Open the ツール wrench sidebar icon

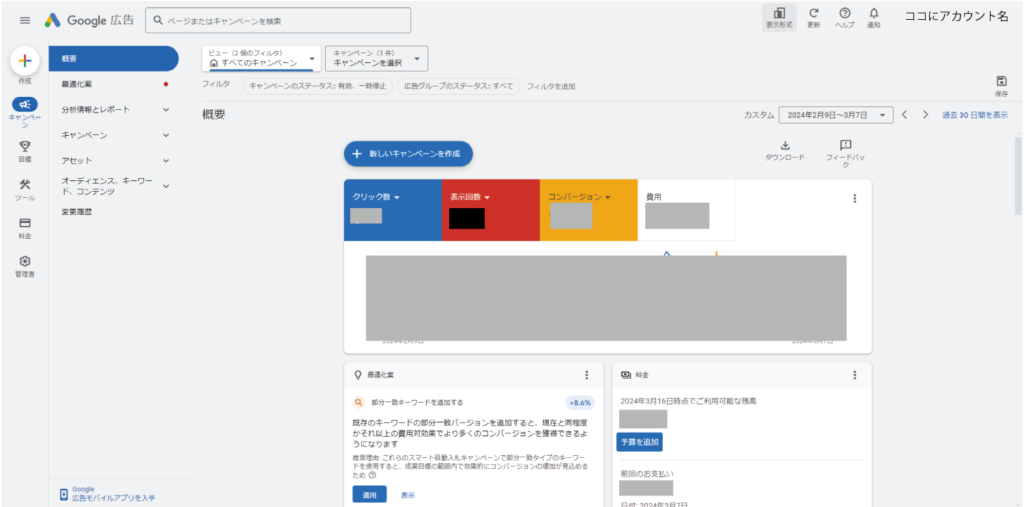[25, 185]
